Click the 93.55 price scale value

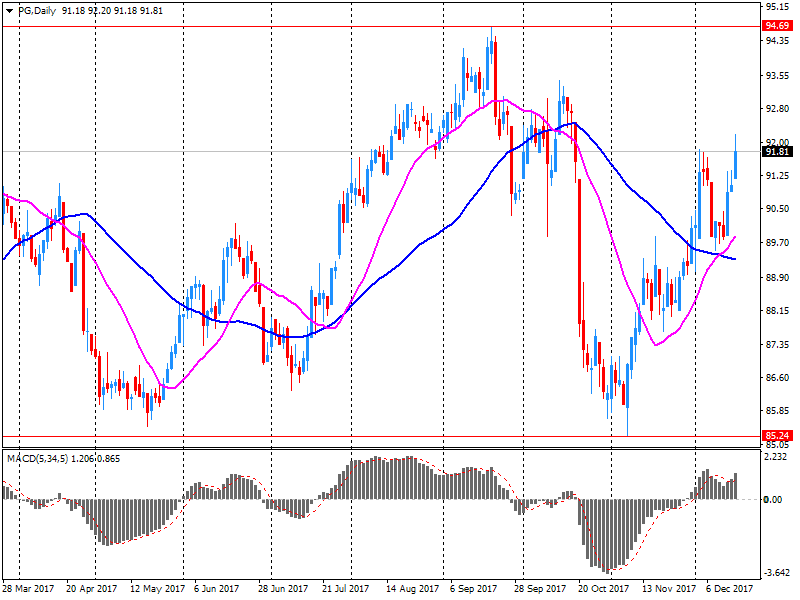(x=777, y=76)
